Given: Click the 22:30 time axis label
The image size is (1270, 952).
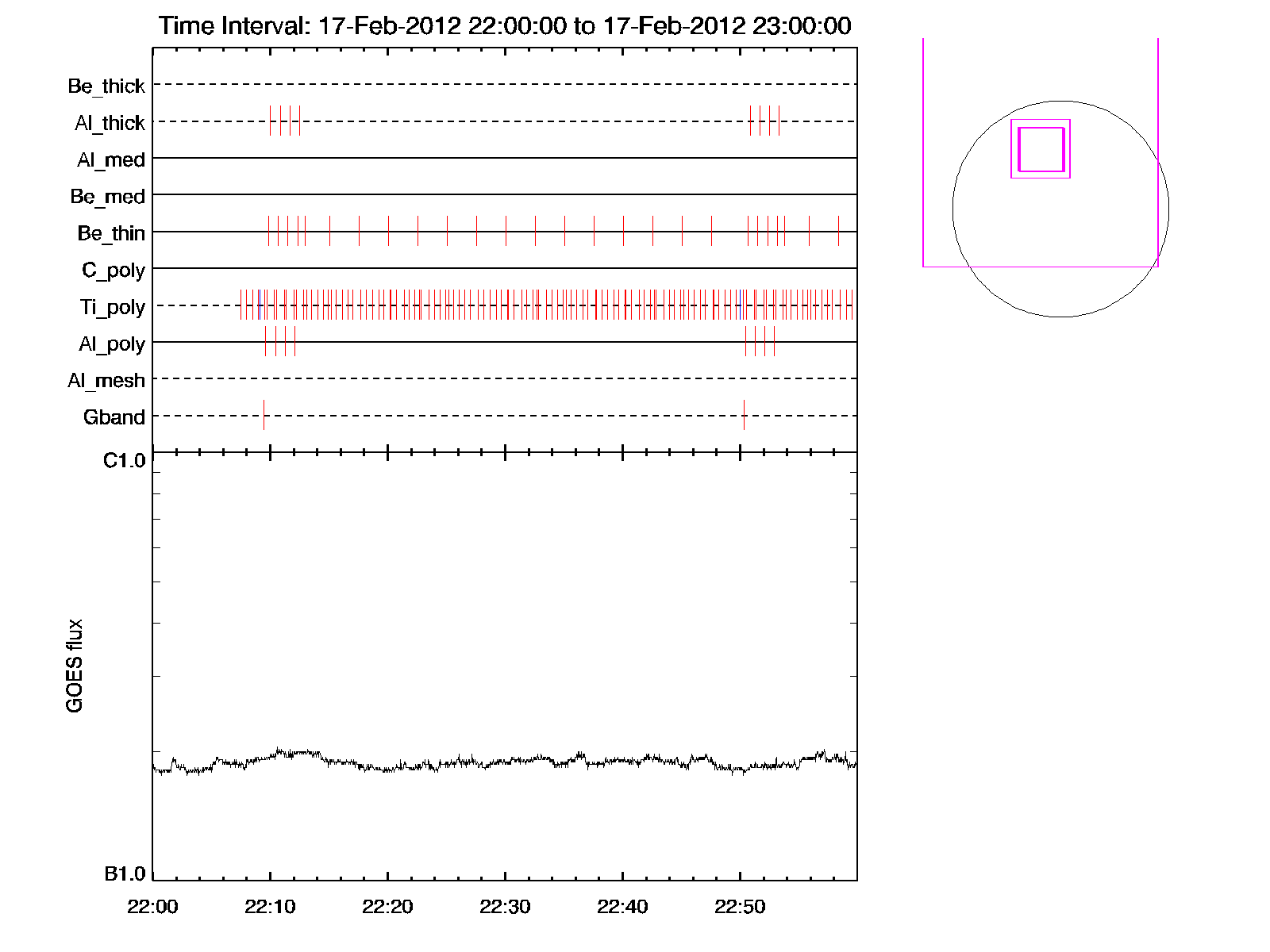Looking at the screenshot, I should point(505,907).
